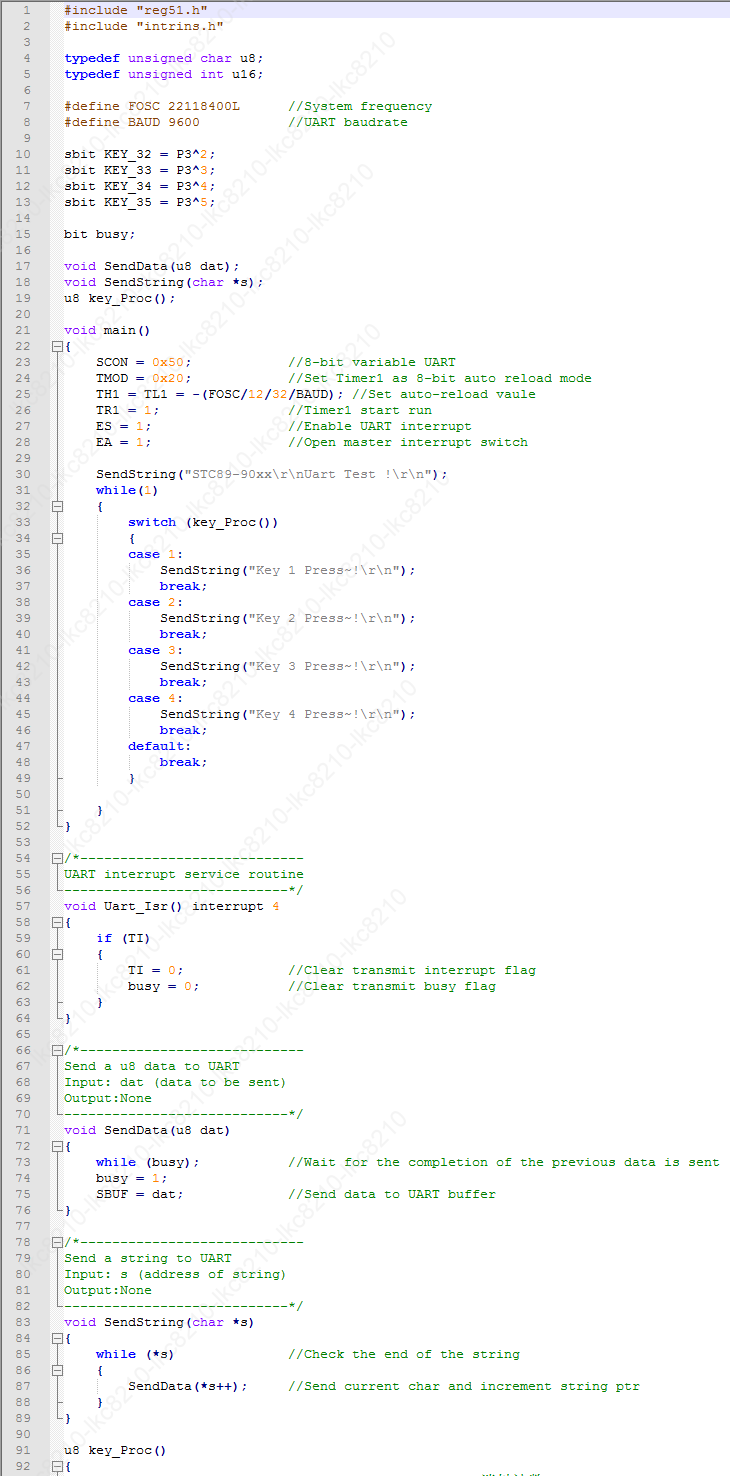Collapse the SendData function body fold at line 72

tap(56, 1146)
